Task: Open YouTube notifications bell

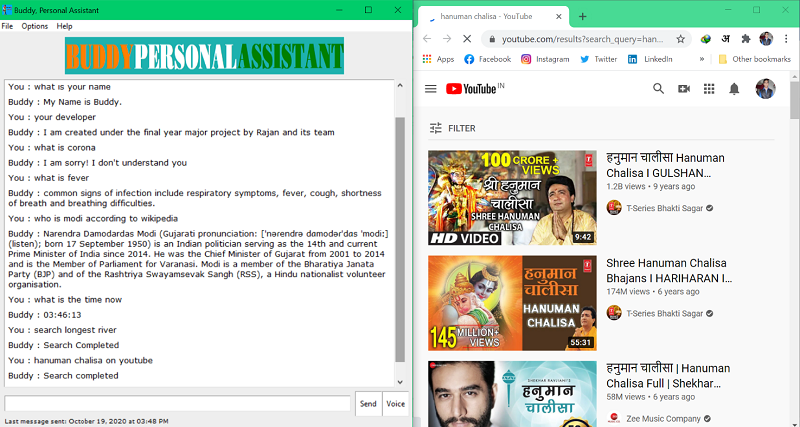Action: tap(734, 89)
